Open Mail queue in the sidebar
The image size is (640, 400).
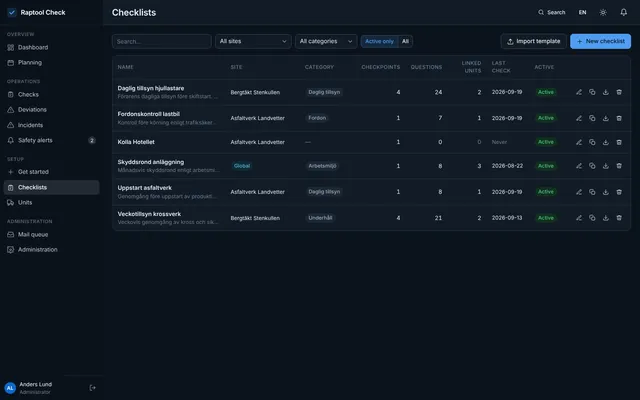click(51, 234)
